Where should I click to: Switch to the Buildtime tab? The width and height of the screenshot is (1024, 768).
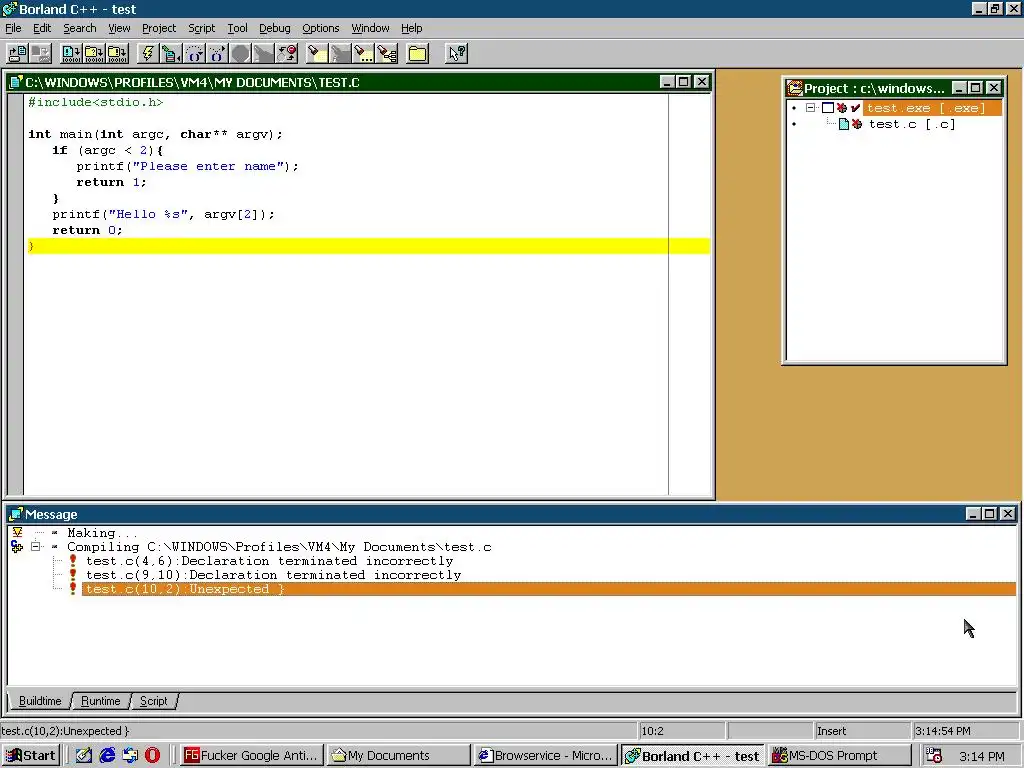click(x=40, y=701)
